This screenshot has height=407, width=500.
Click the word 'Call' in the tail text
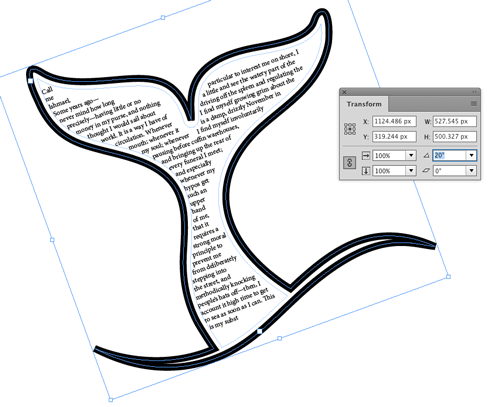point(47,91)
